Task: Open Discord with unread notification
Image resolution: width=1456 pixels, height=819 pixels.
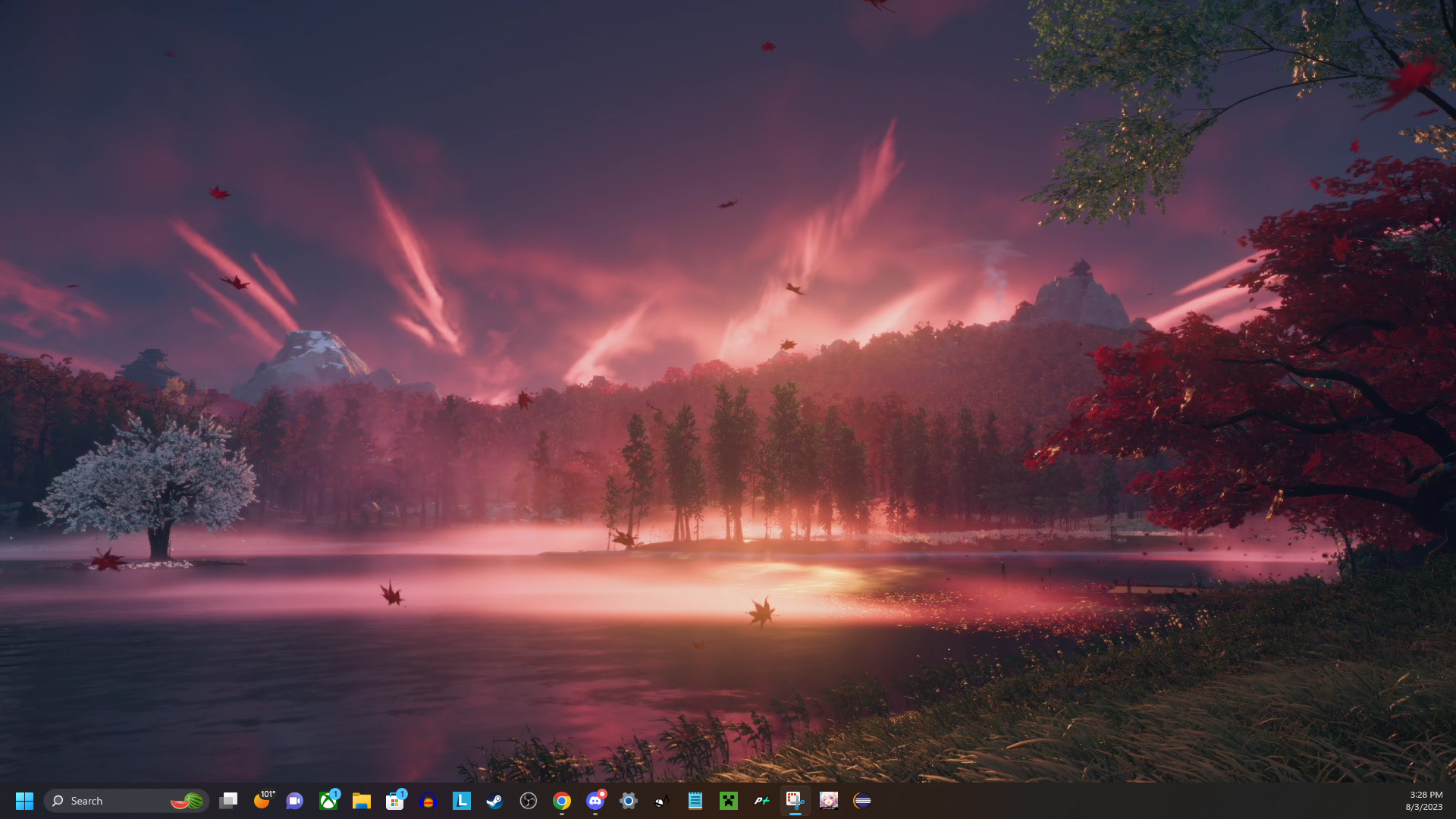Action: (595, 801)
